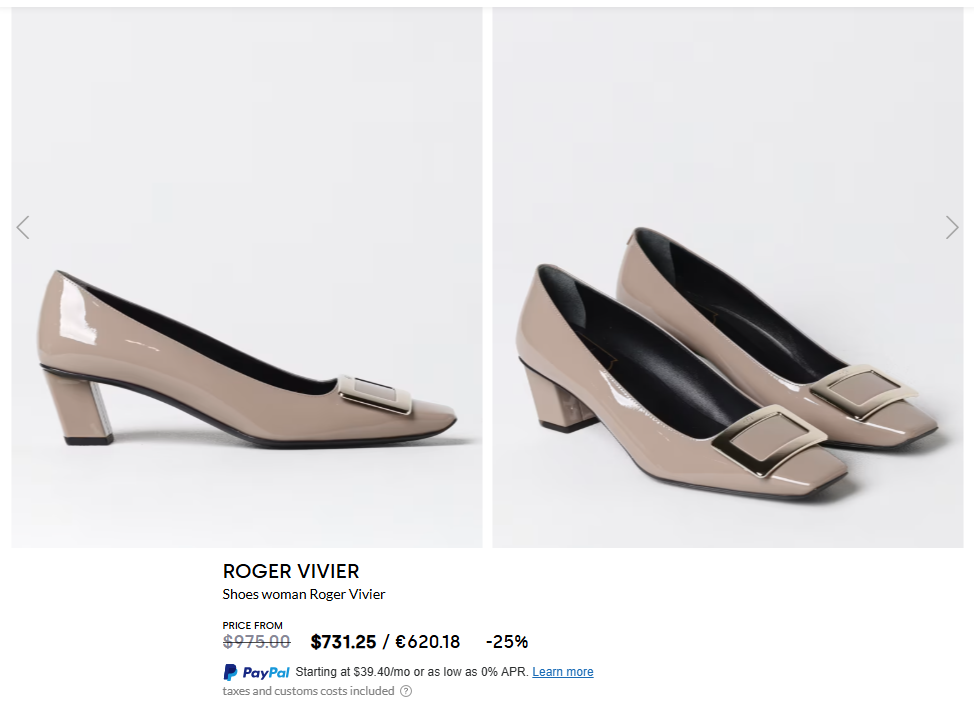This screenshot has height=725, width=974.
Task: Click the previous image left arrow
Action: coord(23,228)
